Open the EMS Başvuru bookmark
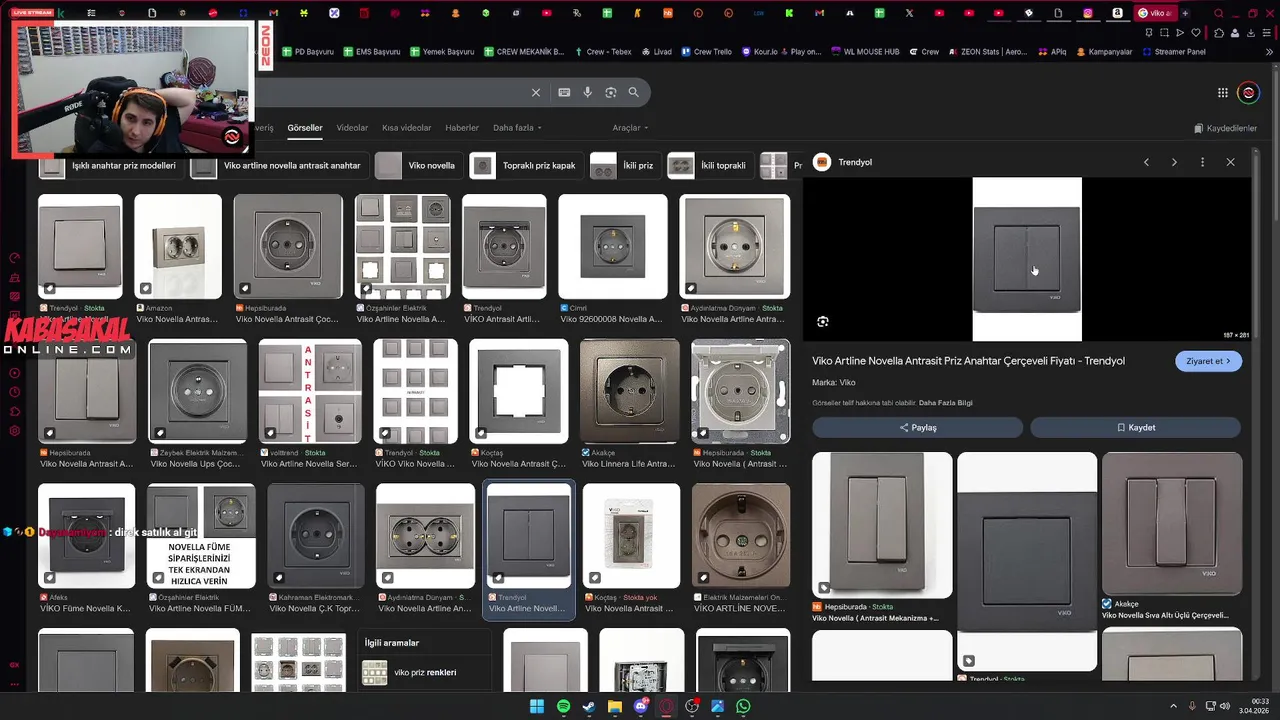Viewport: 1280px width, 720px height. point(371,52)
